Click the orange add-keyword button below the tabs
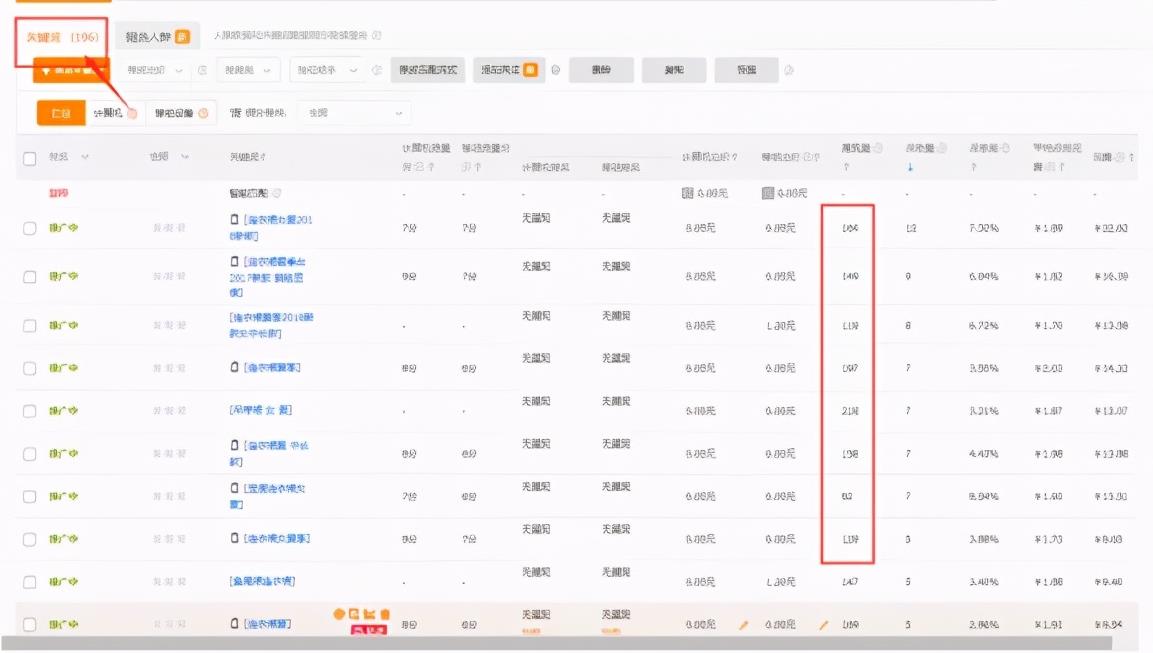Image resolution: width=1153 pixels, height=653 pixels. pos(71,71)
